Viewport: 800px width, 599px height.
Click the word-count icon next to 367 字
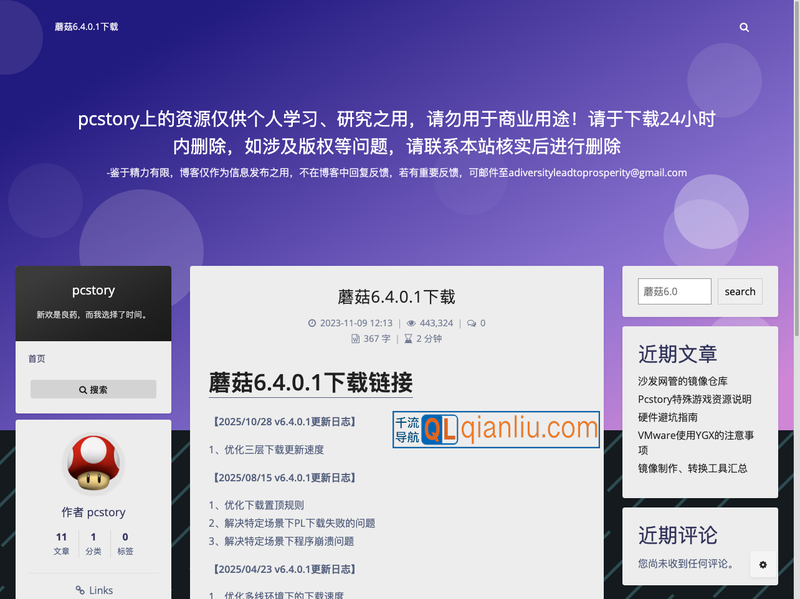(x=358, y=339)
